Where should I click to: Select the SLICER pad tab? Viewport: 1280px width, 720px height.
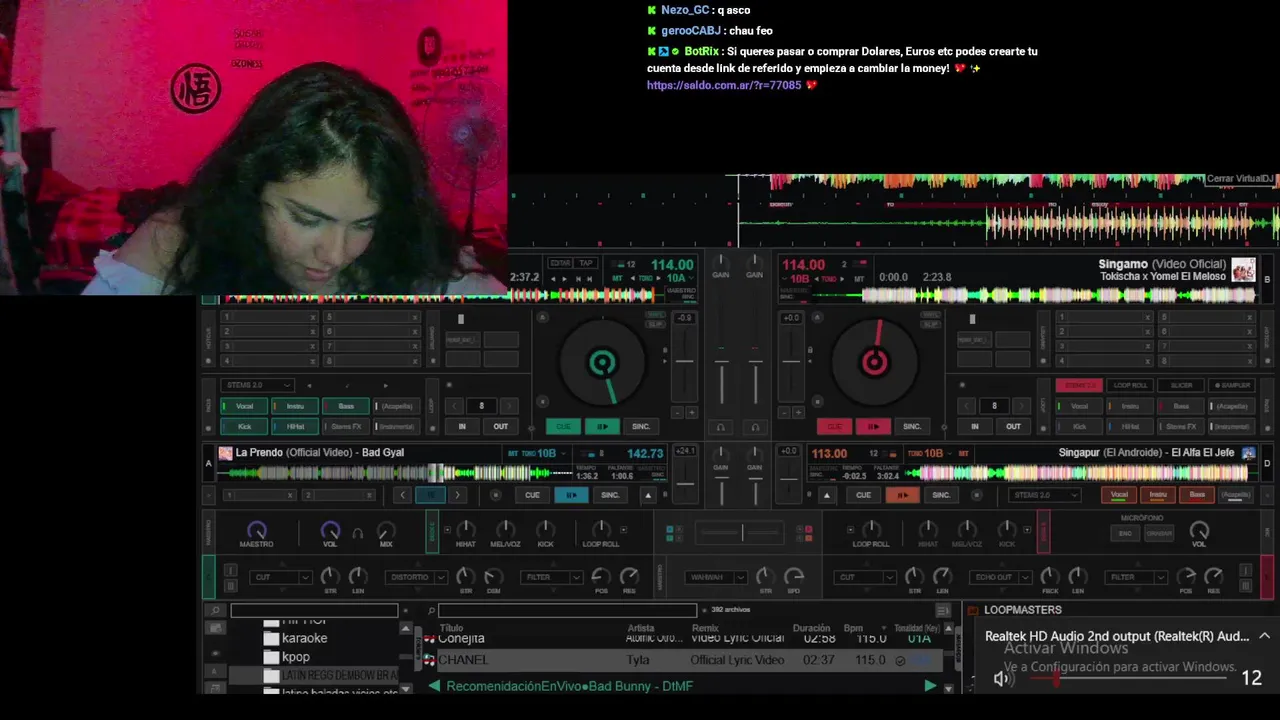pos(1182,385)
